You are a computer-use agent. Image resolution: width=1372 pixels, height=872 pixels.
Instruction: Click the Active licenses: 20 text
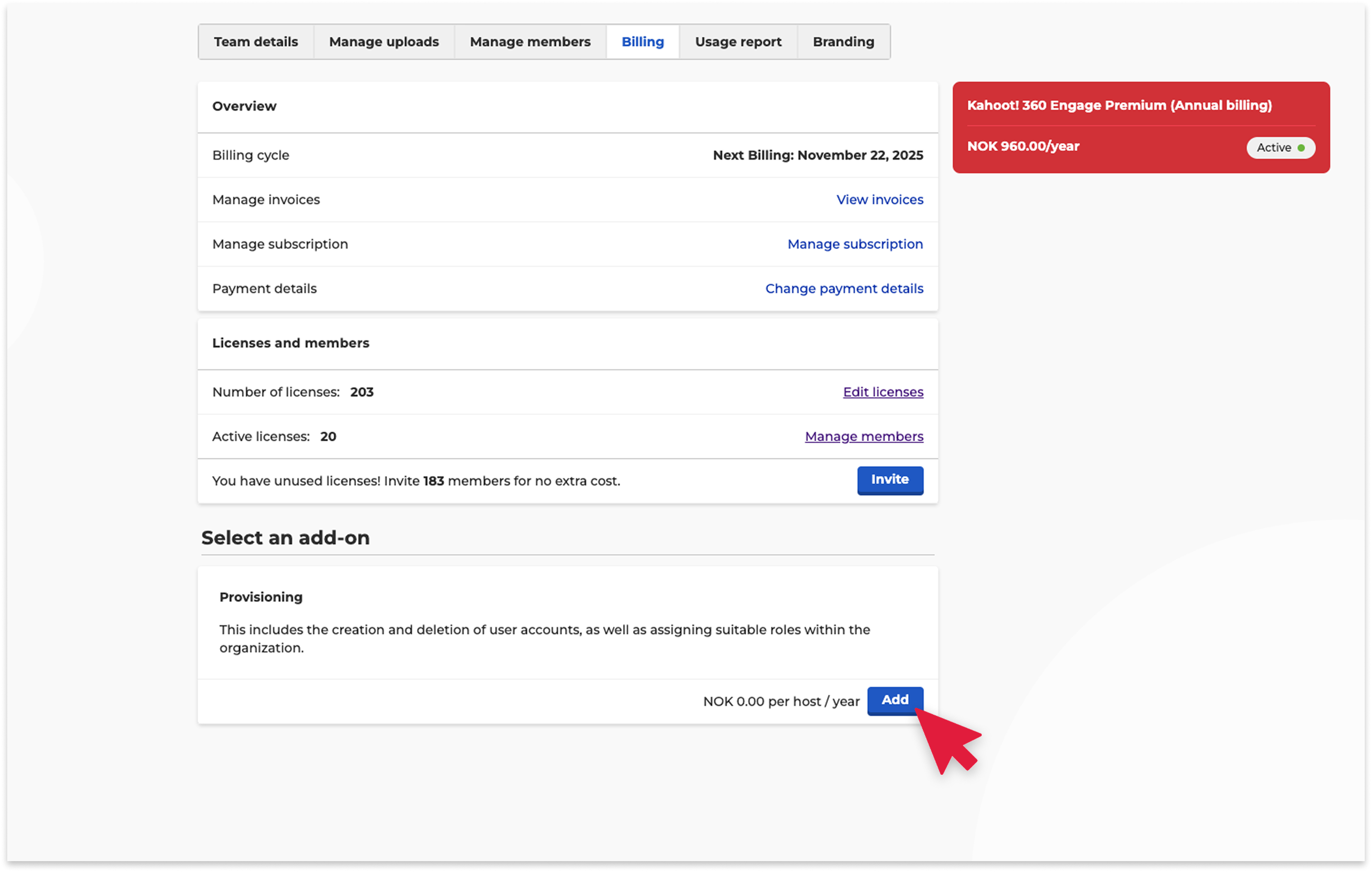(274, 436)
